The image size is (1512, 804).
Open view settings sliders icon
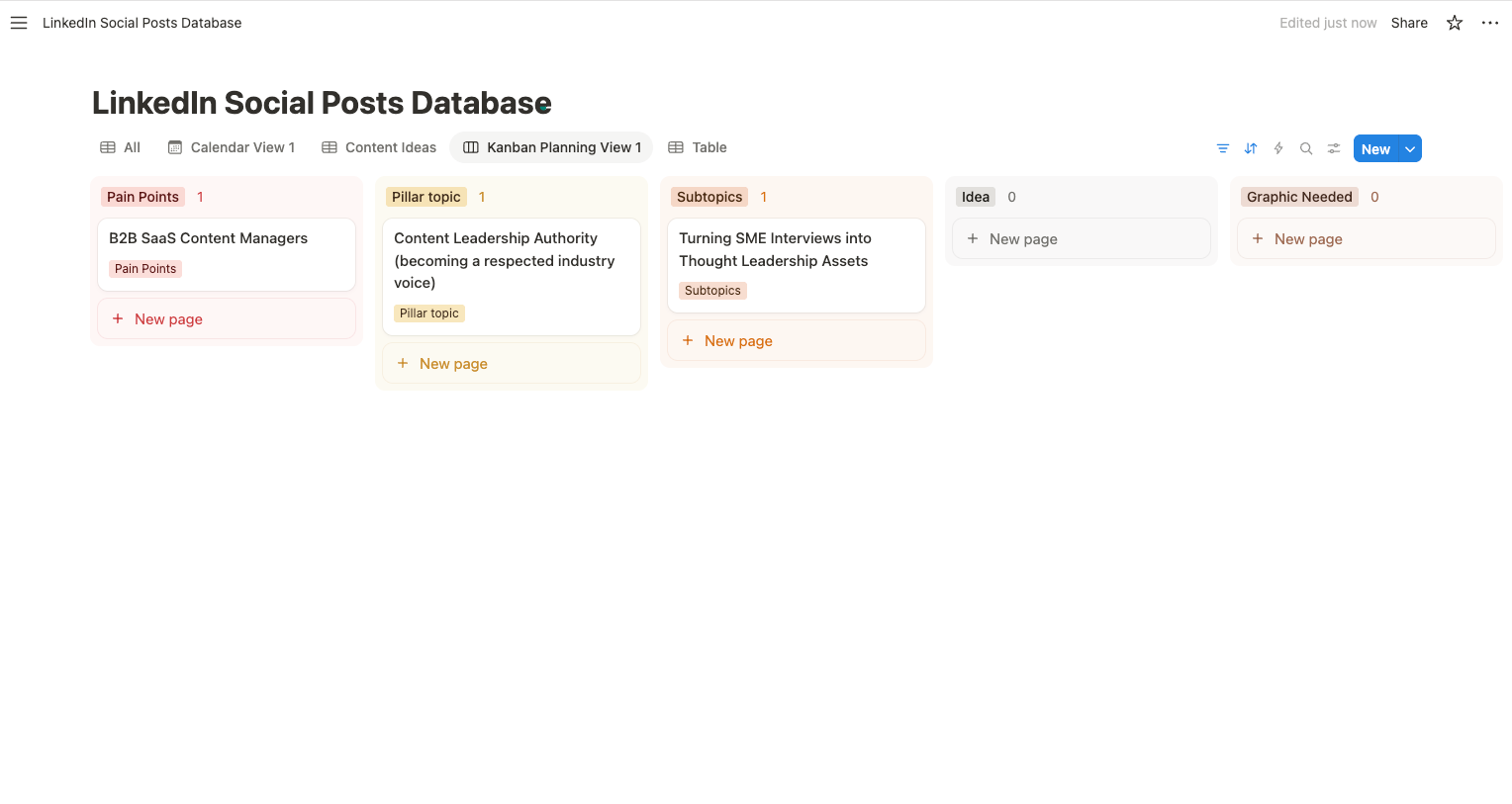1334,148
